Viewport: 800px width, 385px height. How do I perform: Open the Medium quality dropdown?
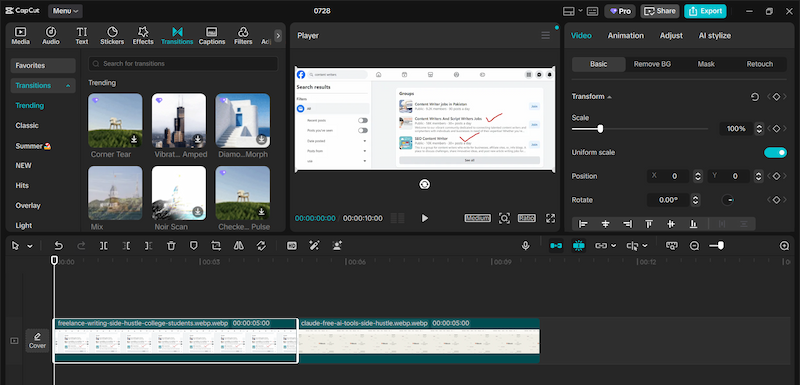coord(477,218)
